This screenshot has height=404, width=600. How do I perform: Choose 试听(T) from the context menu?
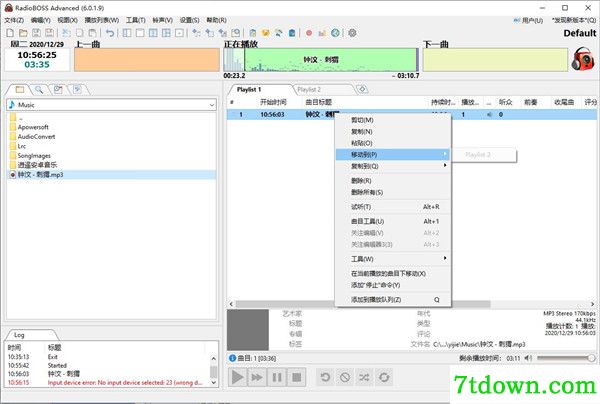pos(393,207)
